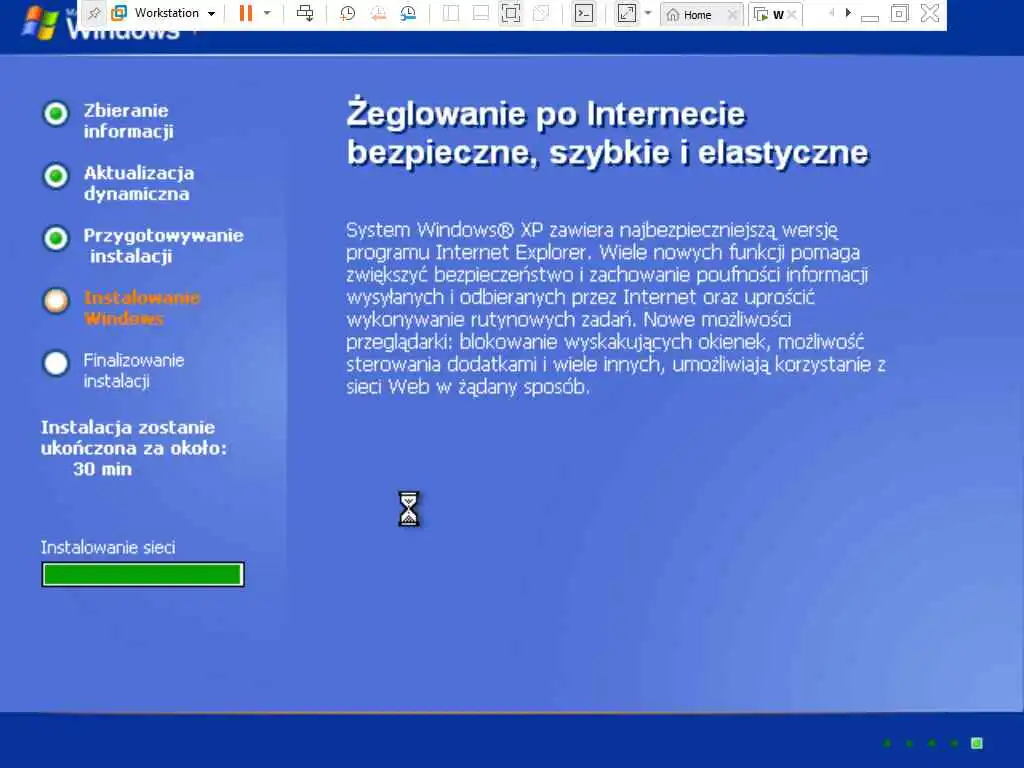Close the Home tab
Image resolution: width=1024 pixels, height=768 pixels.
tap(733, 14)
